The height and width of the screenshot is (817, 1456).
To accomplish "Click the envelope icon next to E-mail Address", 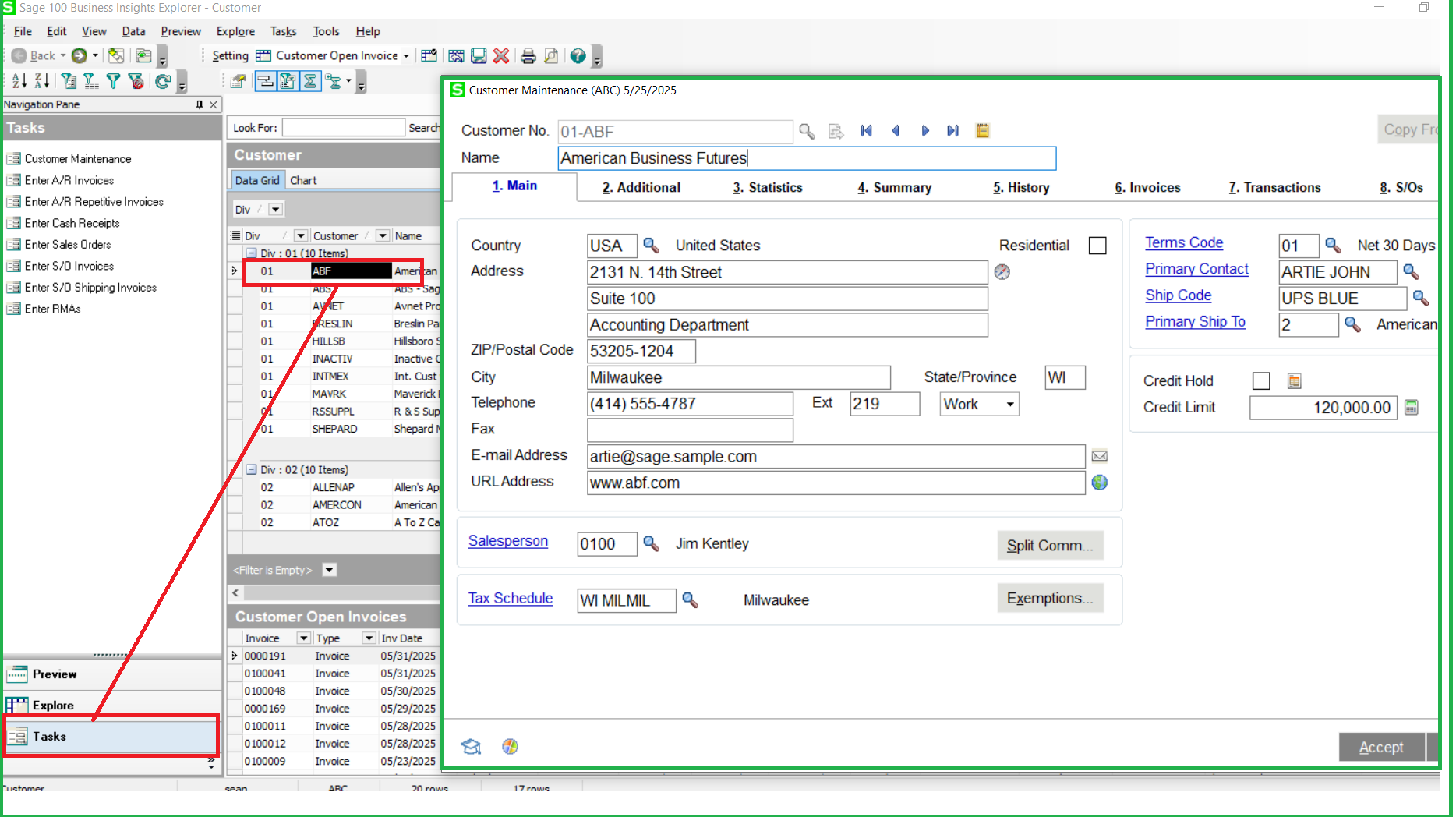I will (1100, 456).
